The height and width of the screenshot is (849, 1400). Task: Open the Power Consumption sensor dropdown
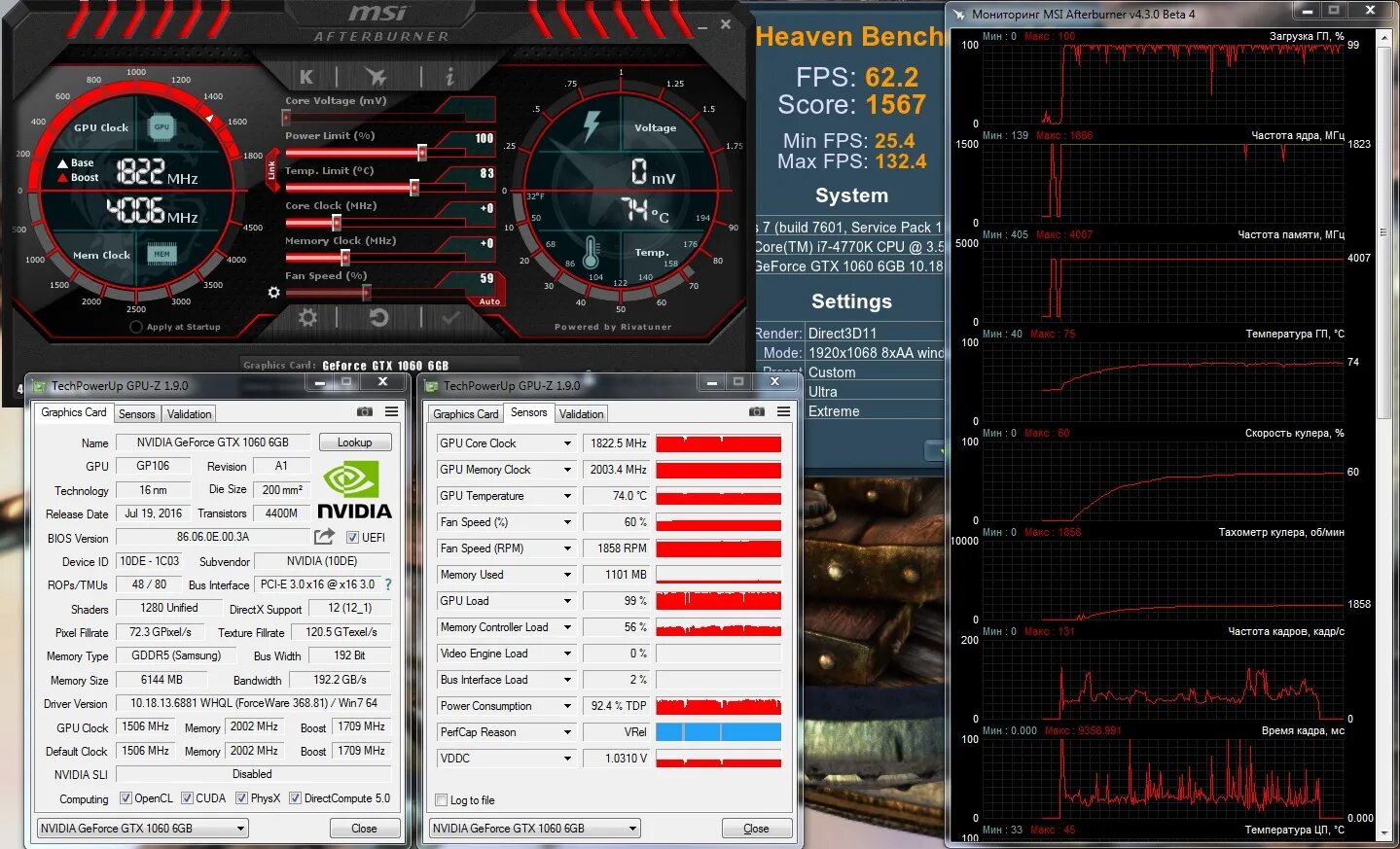pos(567,706)
